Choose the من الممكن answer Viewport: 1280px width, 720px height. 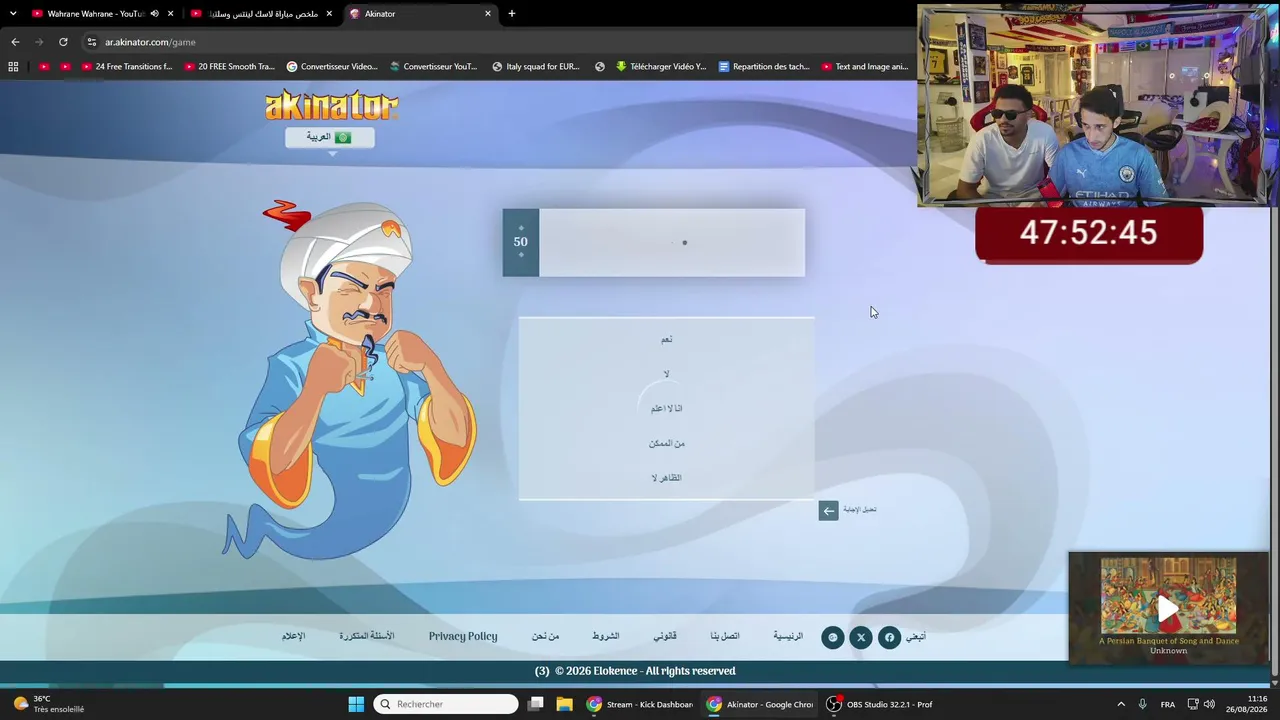(x=666, y=443)
